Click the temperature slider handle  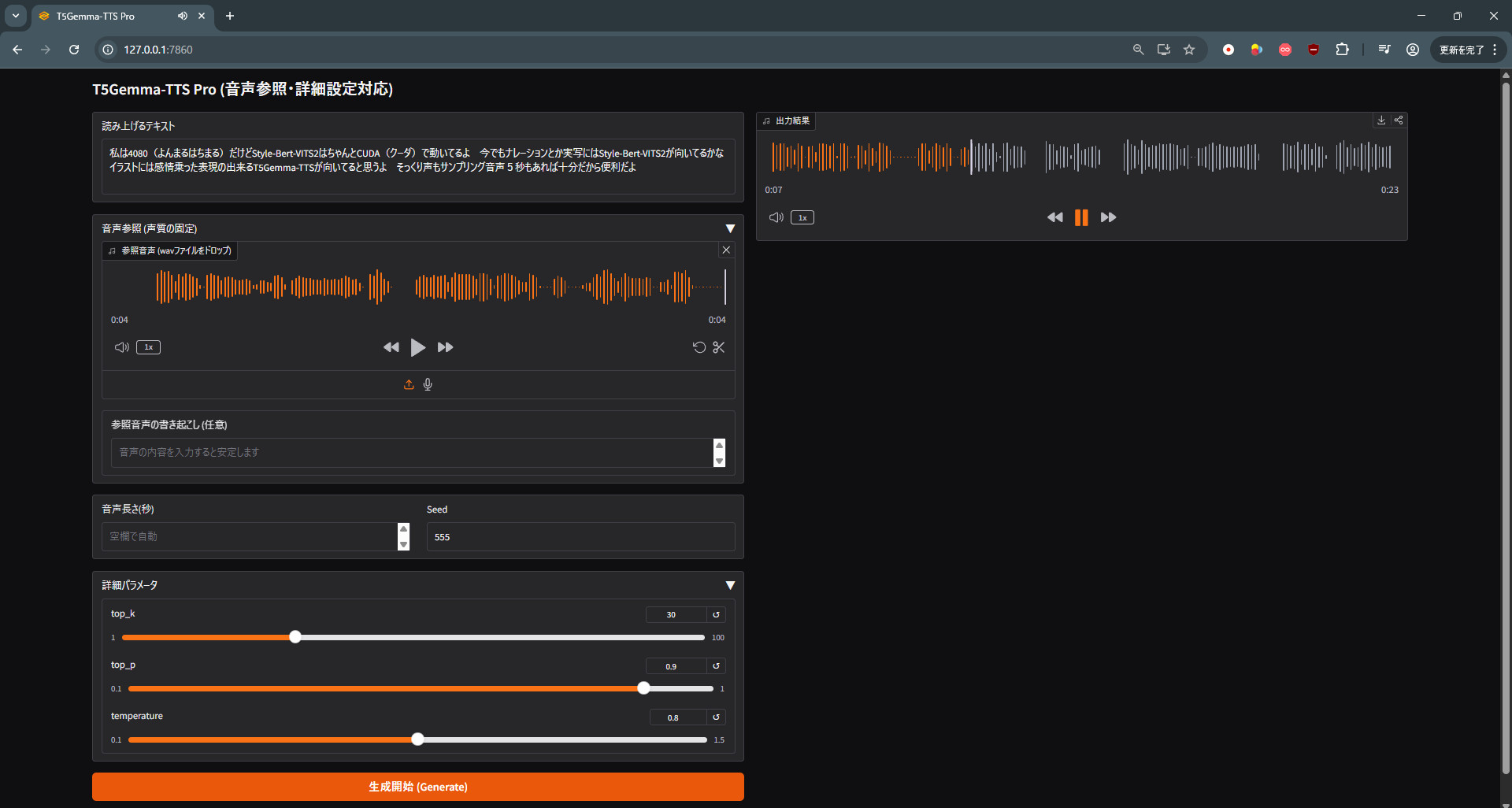coord(417,739)
